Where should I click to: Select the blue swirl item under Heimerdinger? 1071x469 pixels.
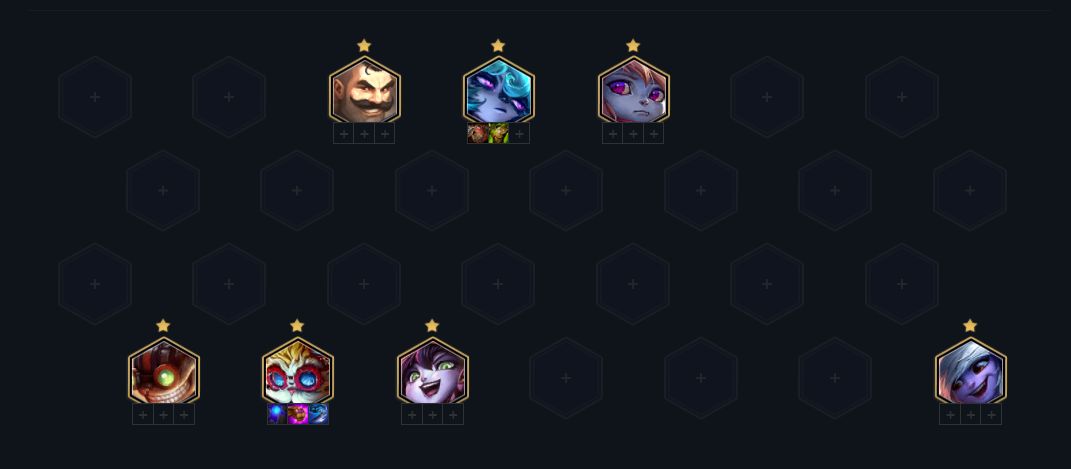click(x=318, y=414)
